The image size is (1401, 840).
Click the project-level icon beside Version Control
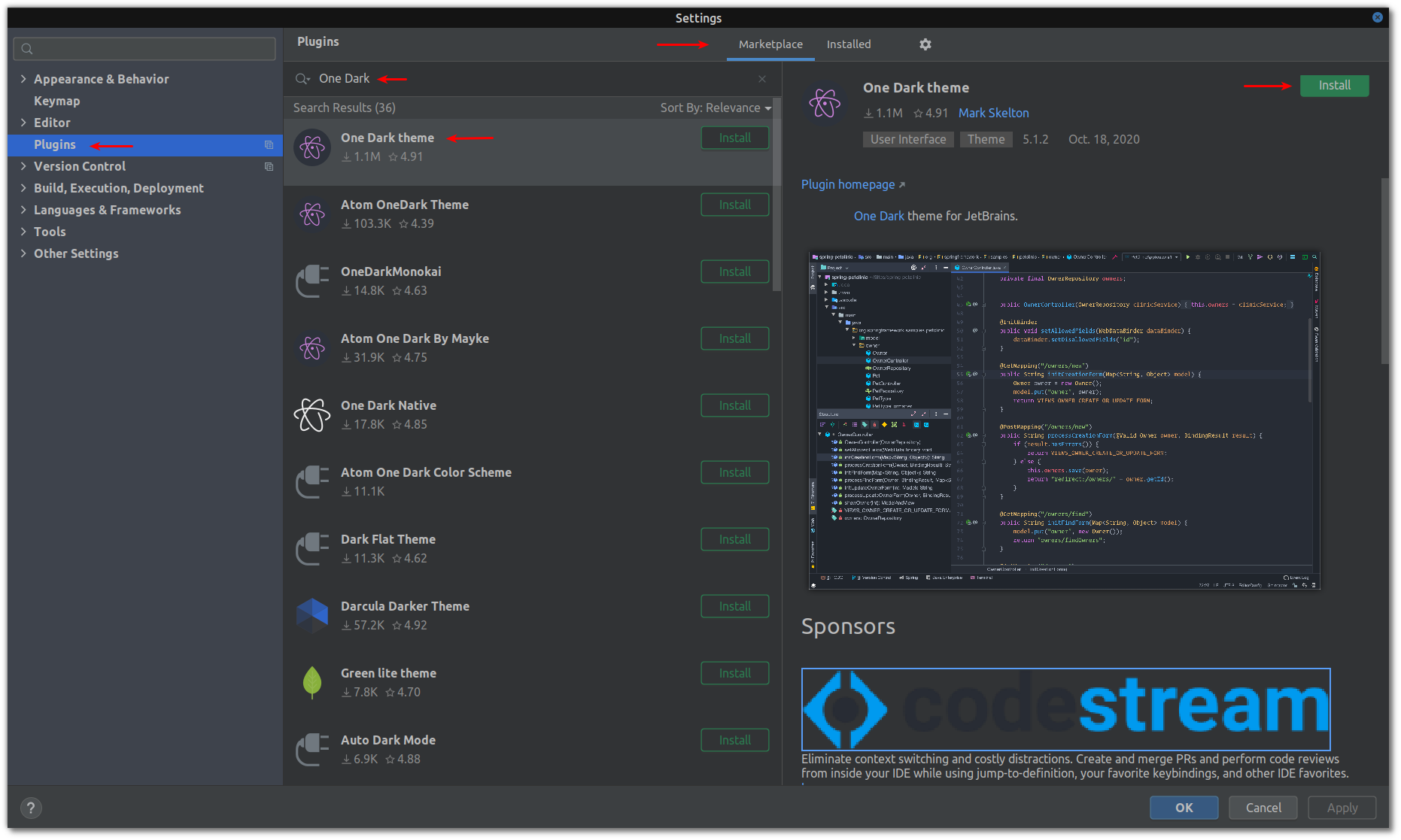pyautogui.click(x=269, y=166)
